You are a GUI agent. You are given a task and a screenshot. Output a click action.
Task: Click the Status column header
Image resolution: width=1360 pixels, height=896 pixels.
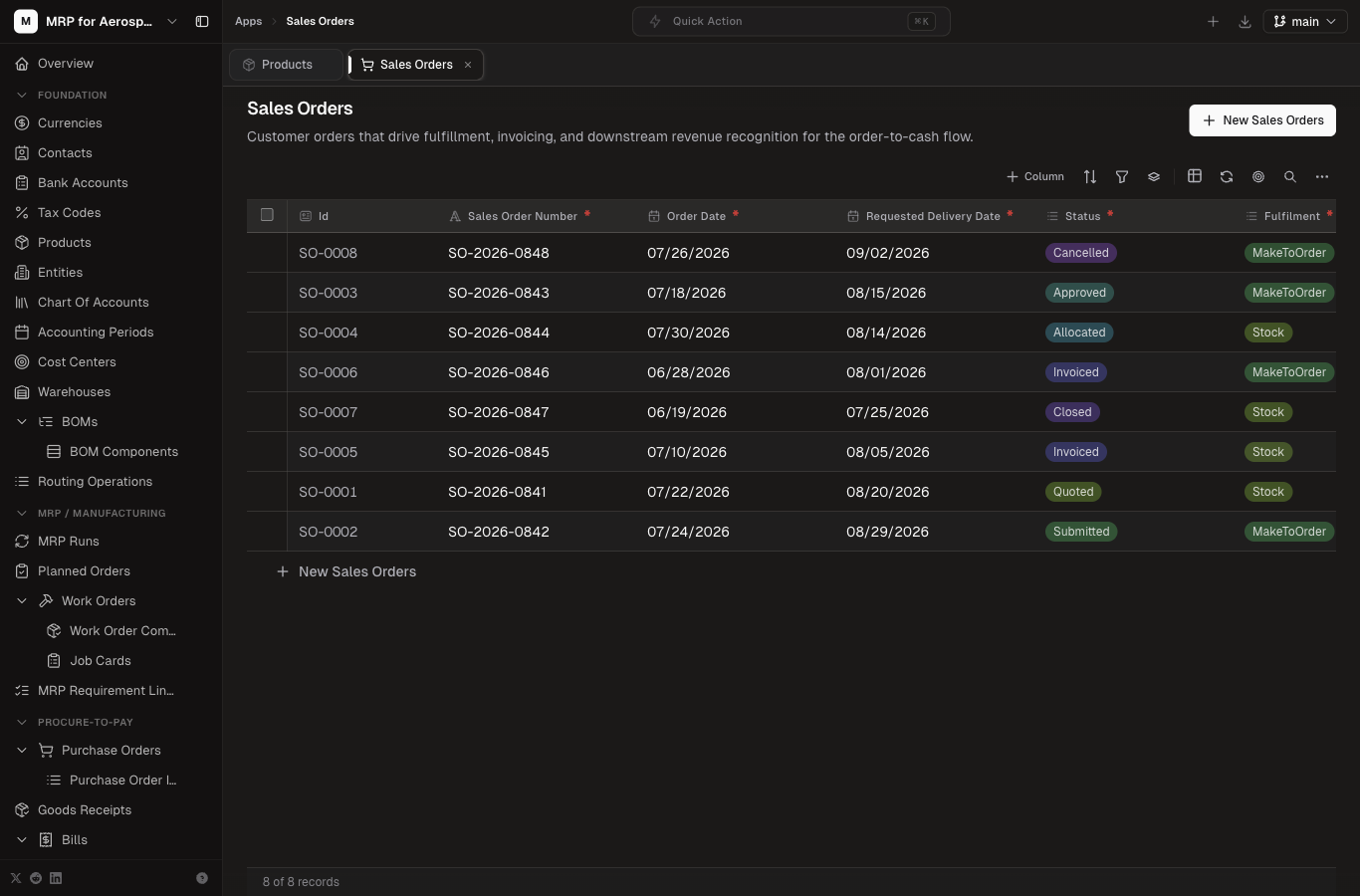1133,216
